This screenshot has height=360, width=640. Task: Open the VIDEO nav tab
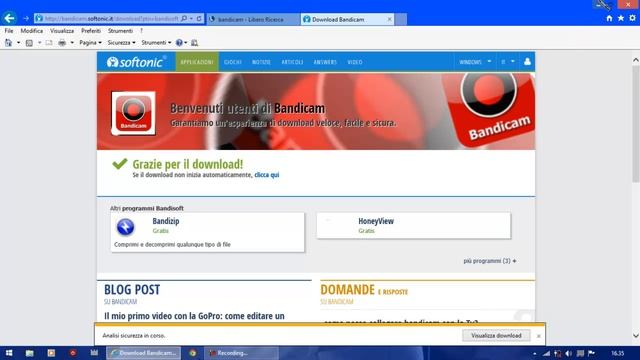click(355, 62)
